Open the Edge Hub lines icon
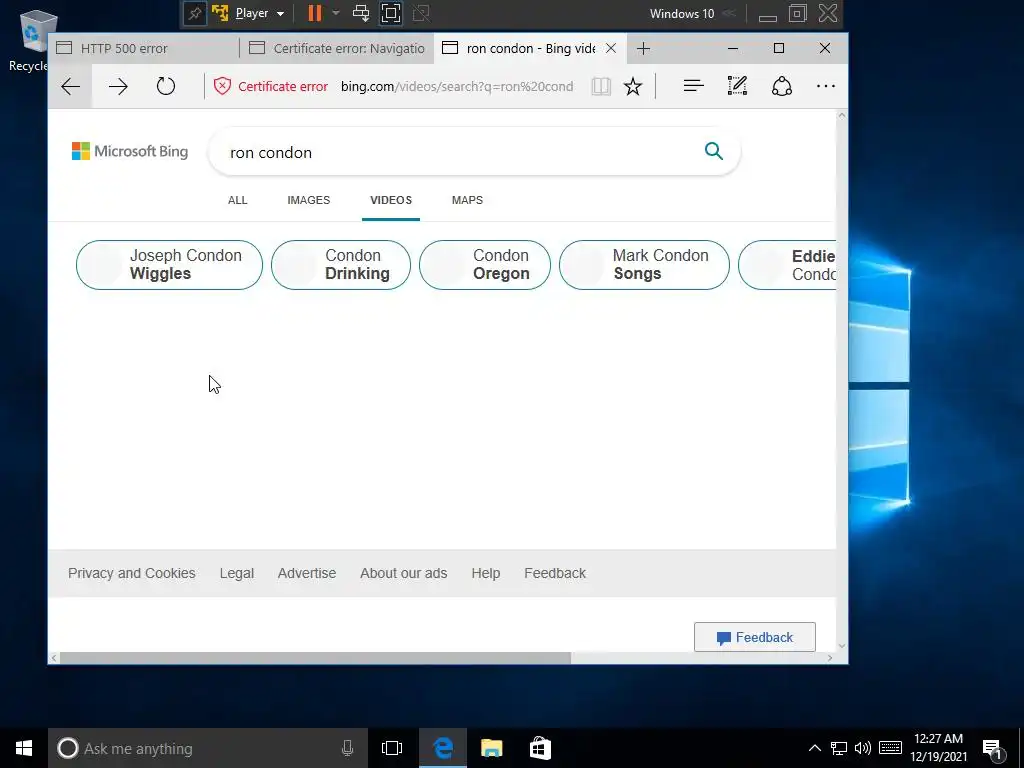1024x768 pixels. click(694, 86)
